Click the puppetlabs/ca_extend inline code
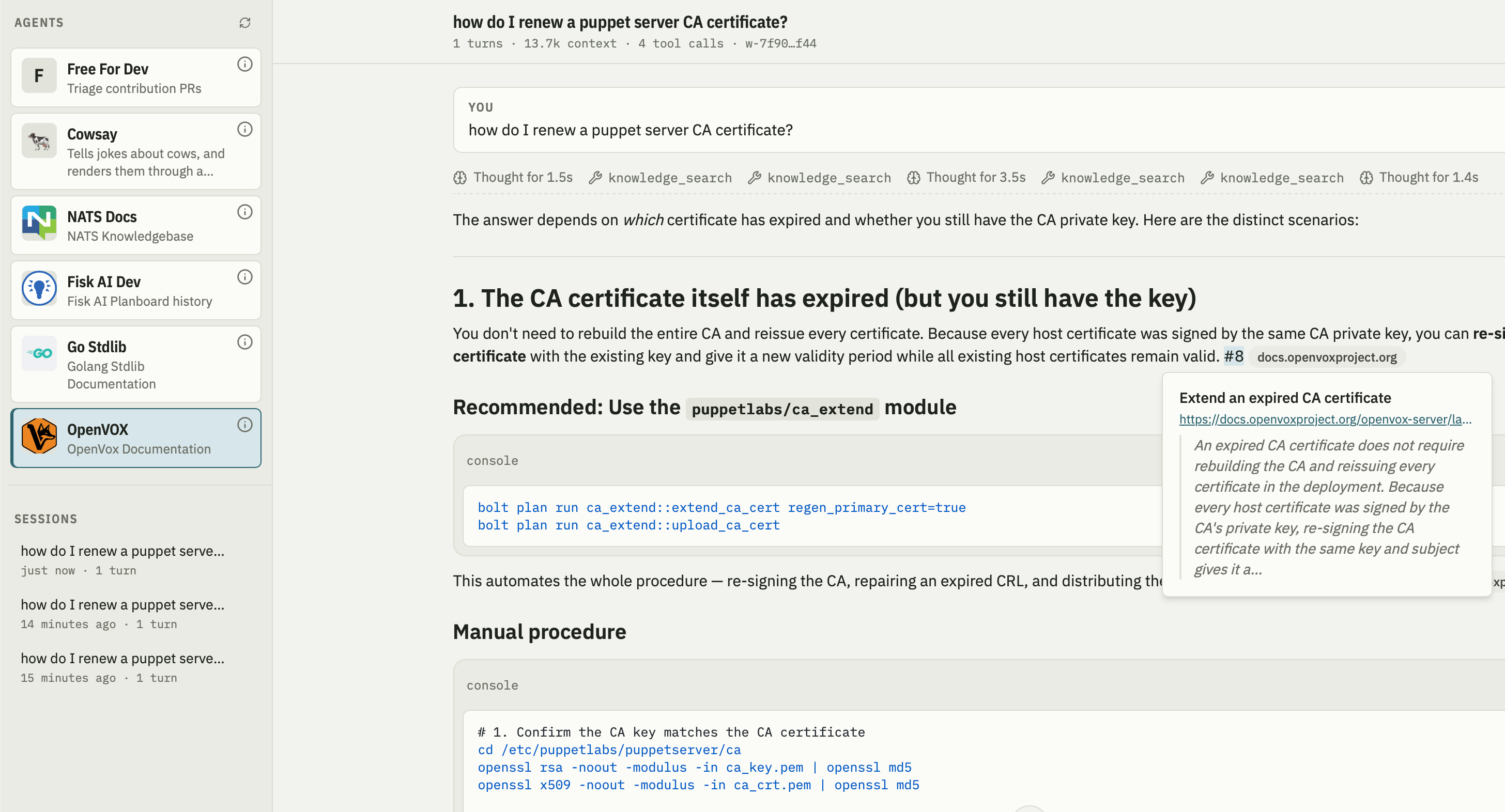The image size is (1505, 812). tap(782, 409)
